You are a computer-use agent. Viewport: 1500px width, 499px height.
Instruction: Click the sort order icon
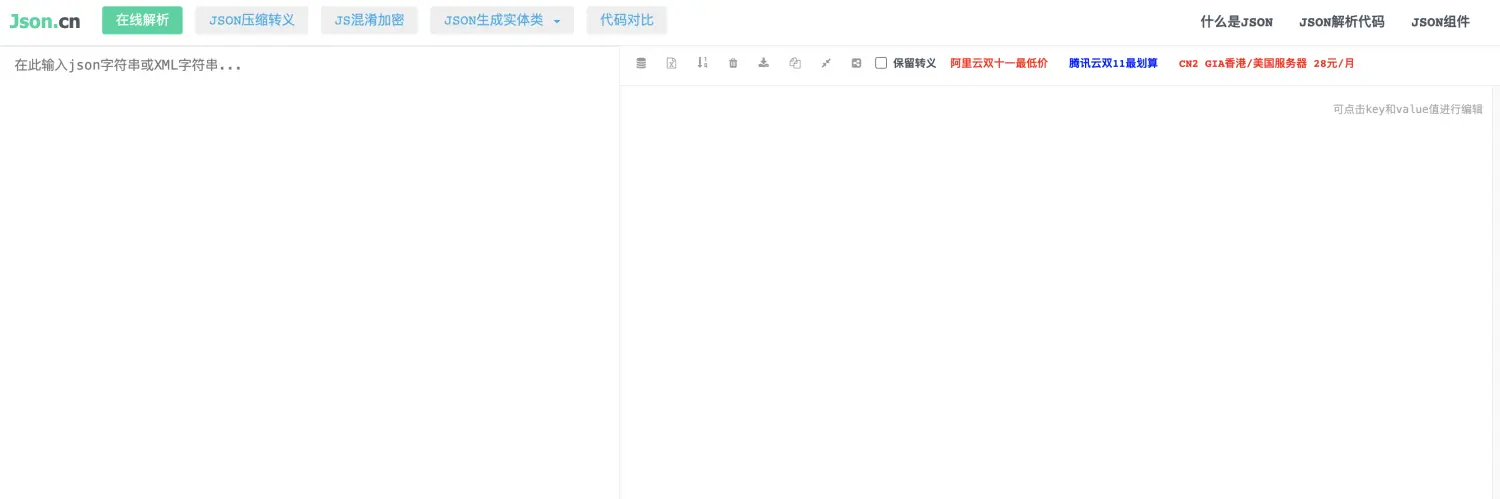702,63
